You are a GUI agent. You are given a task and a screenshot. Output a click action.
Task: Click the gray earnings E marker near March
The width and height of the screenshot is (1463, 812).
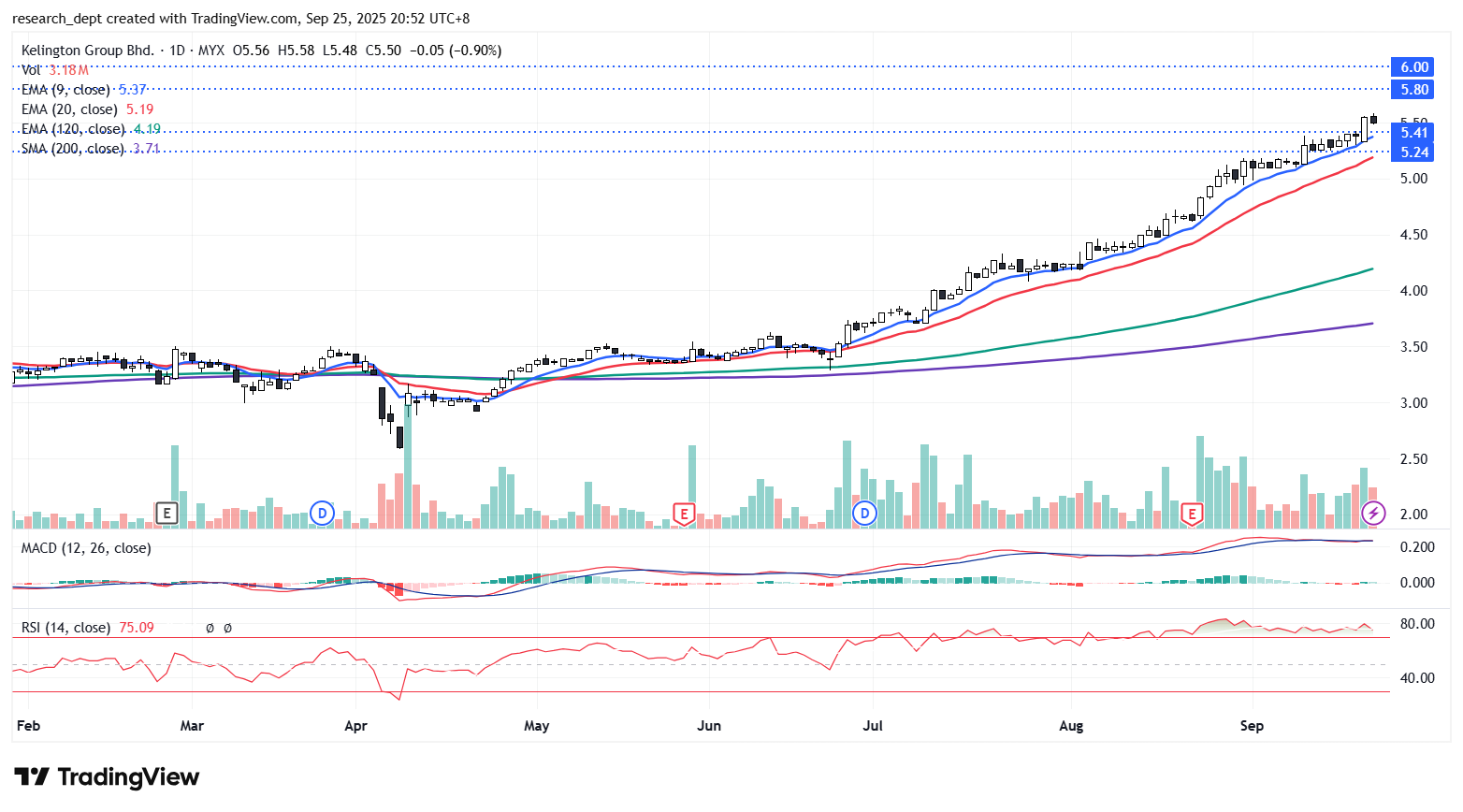pyautogui.click(x=167, y=513)
